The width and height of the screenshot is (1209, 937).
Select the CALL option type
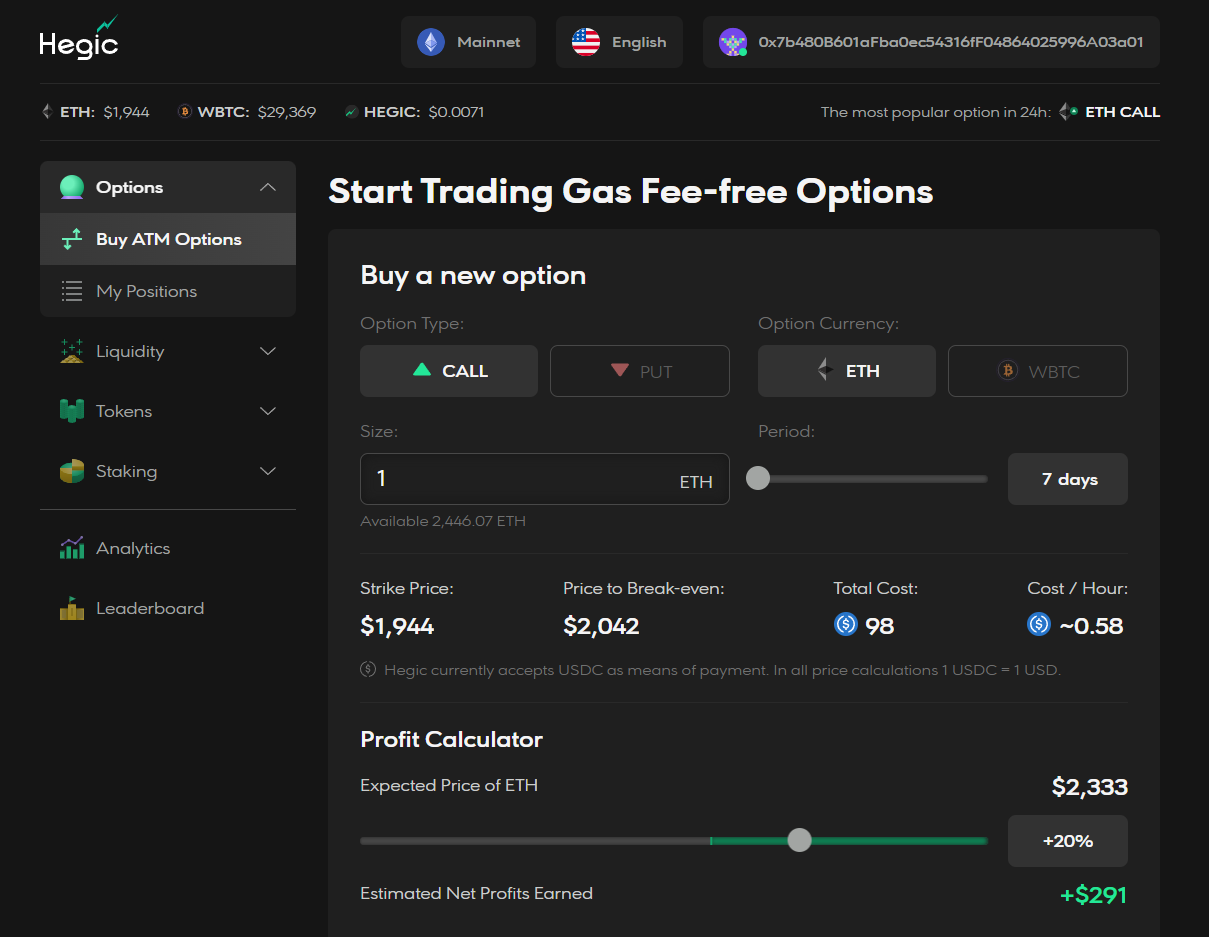(x=449, y=371)
